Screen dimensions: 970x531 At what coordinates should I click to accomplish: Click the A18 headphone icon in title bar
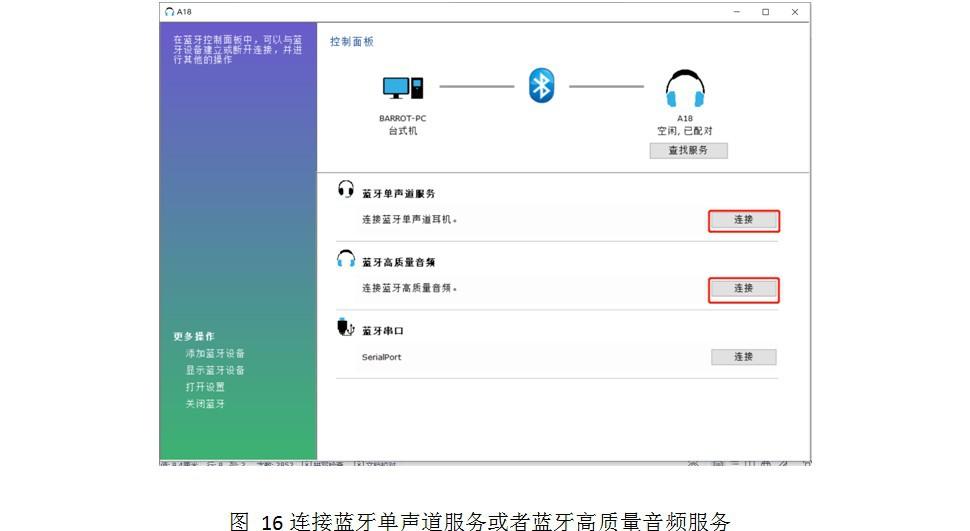point(169,12)
